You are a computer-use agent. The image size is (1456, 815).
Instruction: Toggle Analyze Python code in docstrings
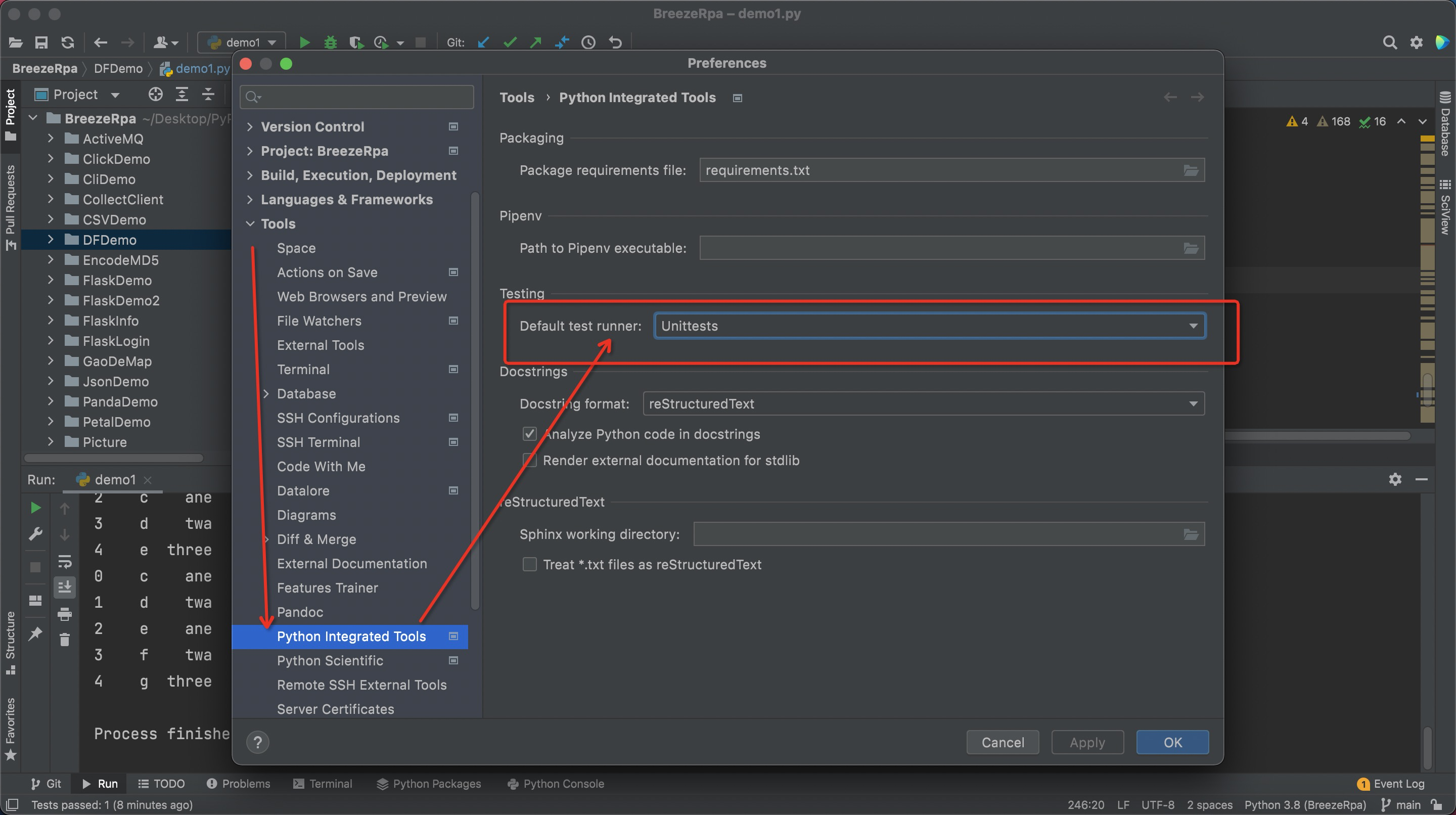(530, 434)
